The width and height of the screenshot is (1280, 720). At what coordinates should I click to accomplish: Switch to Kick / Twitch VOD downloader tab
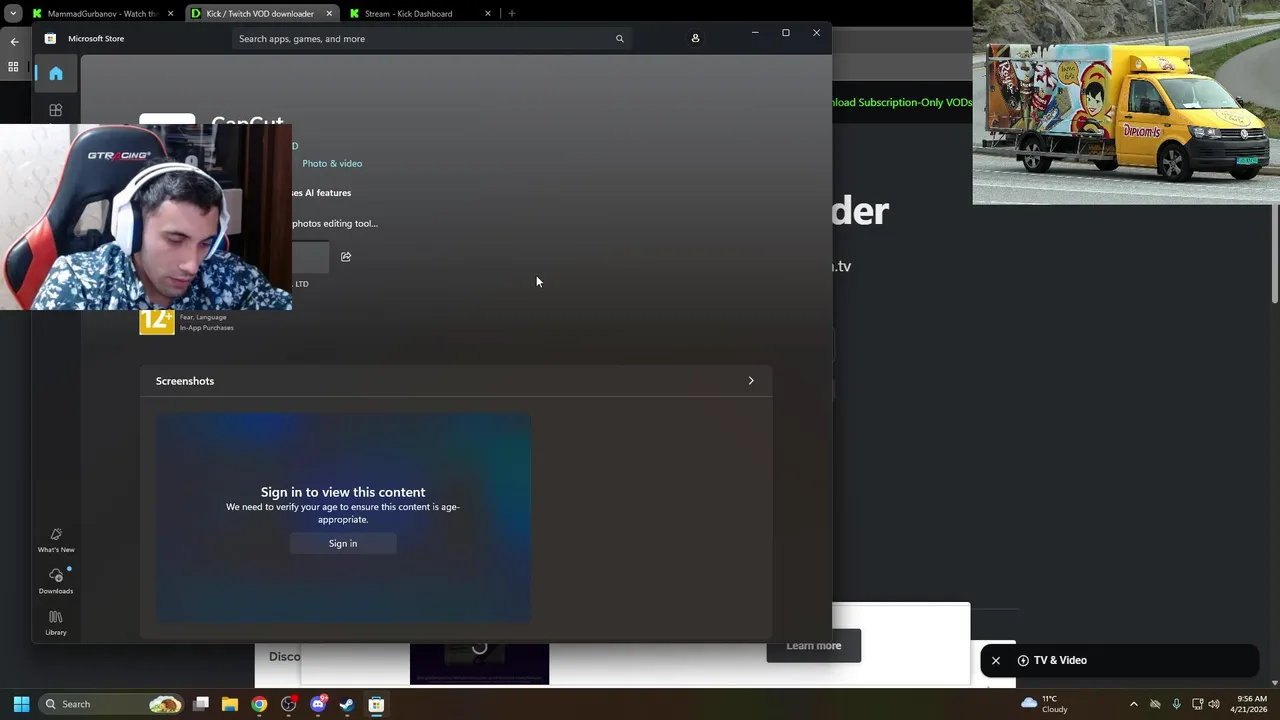[260, 14]
